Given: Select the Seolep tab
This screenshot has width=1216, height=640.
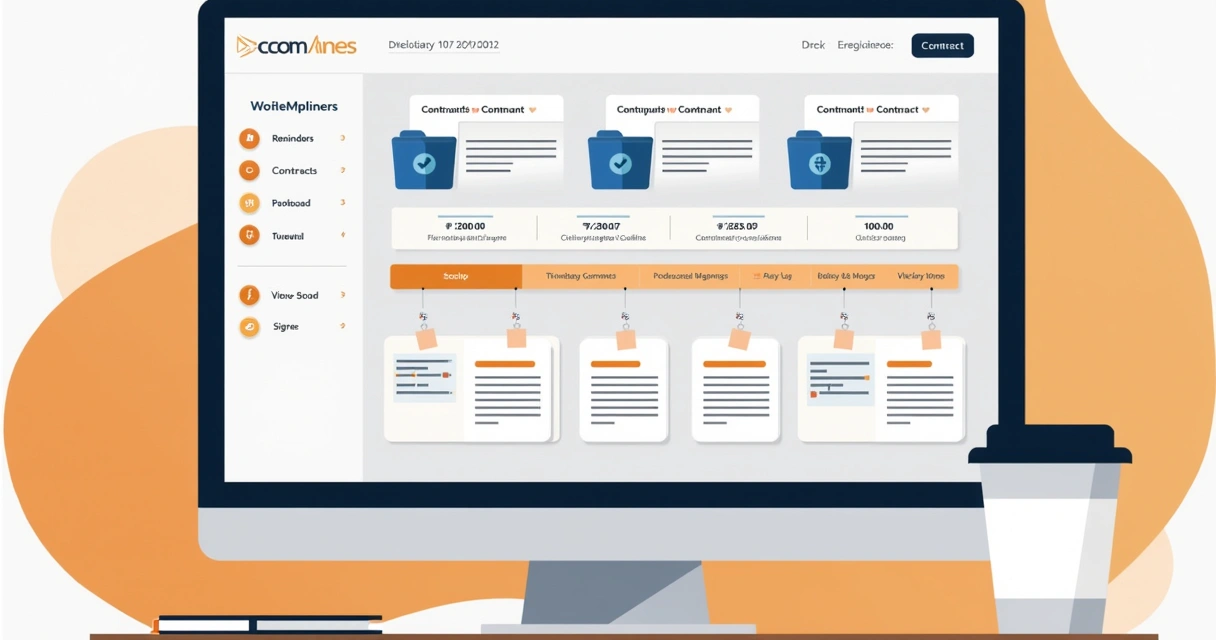Looking at the screenshot, I should click(x=456, y=276).
